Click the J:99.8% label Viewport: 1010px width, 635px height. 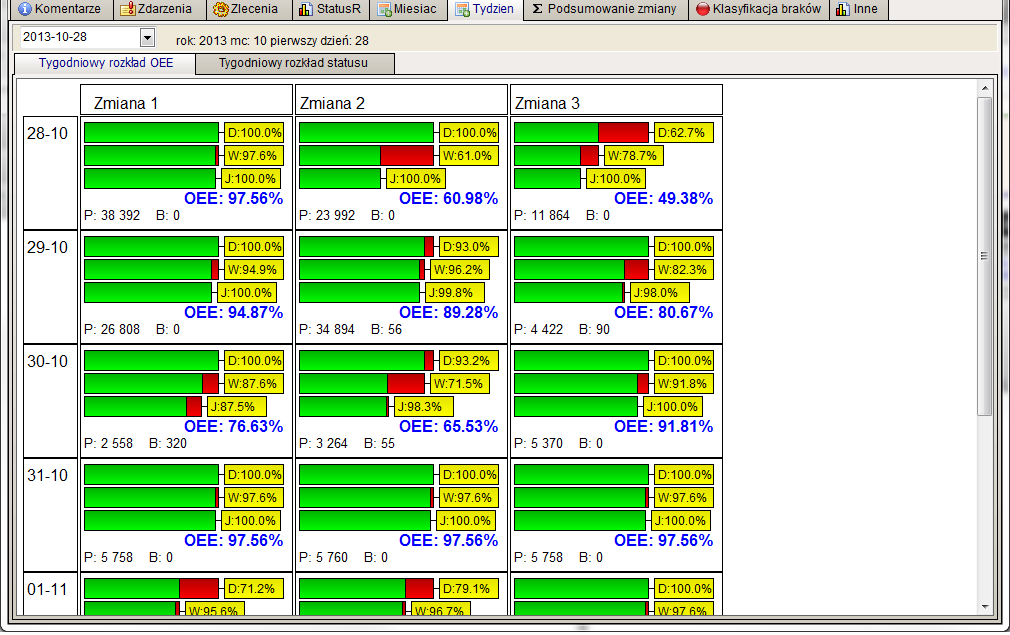coord(454,293)
